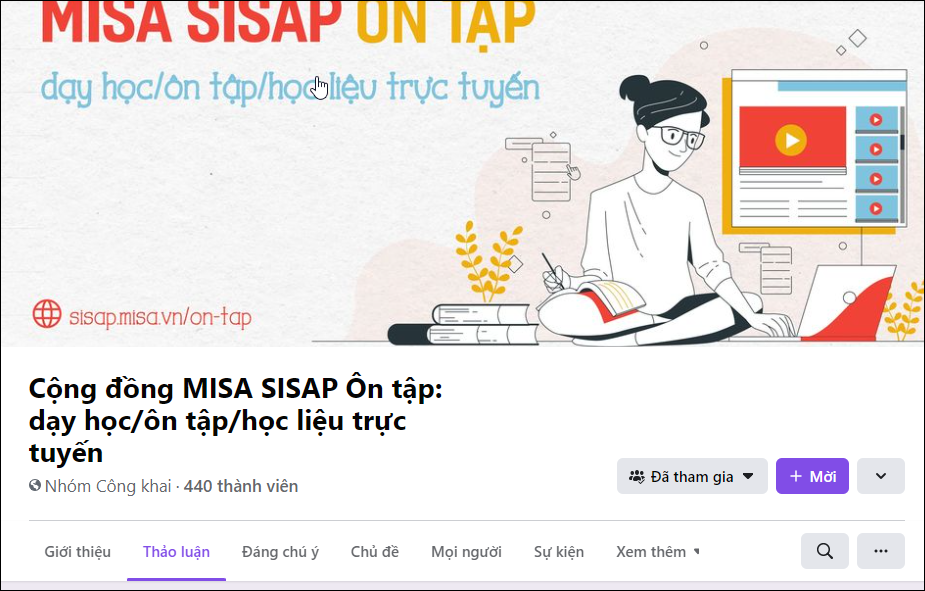Go to the Chủ đề tab
925x591 pixels.
coord(375,552)
